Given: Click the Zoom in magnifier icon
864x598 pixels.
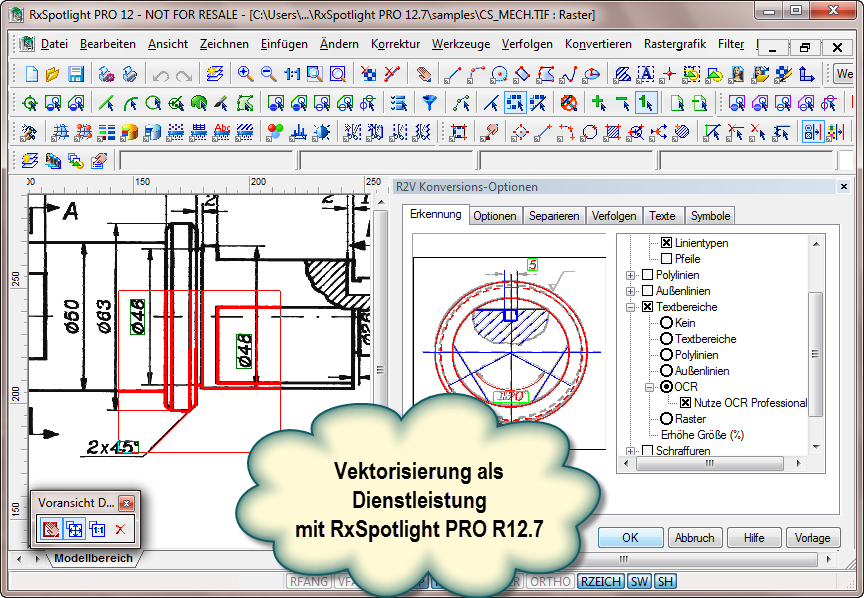Looking at the screenshot, I should pyautogui.click(x=245, y=74).
